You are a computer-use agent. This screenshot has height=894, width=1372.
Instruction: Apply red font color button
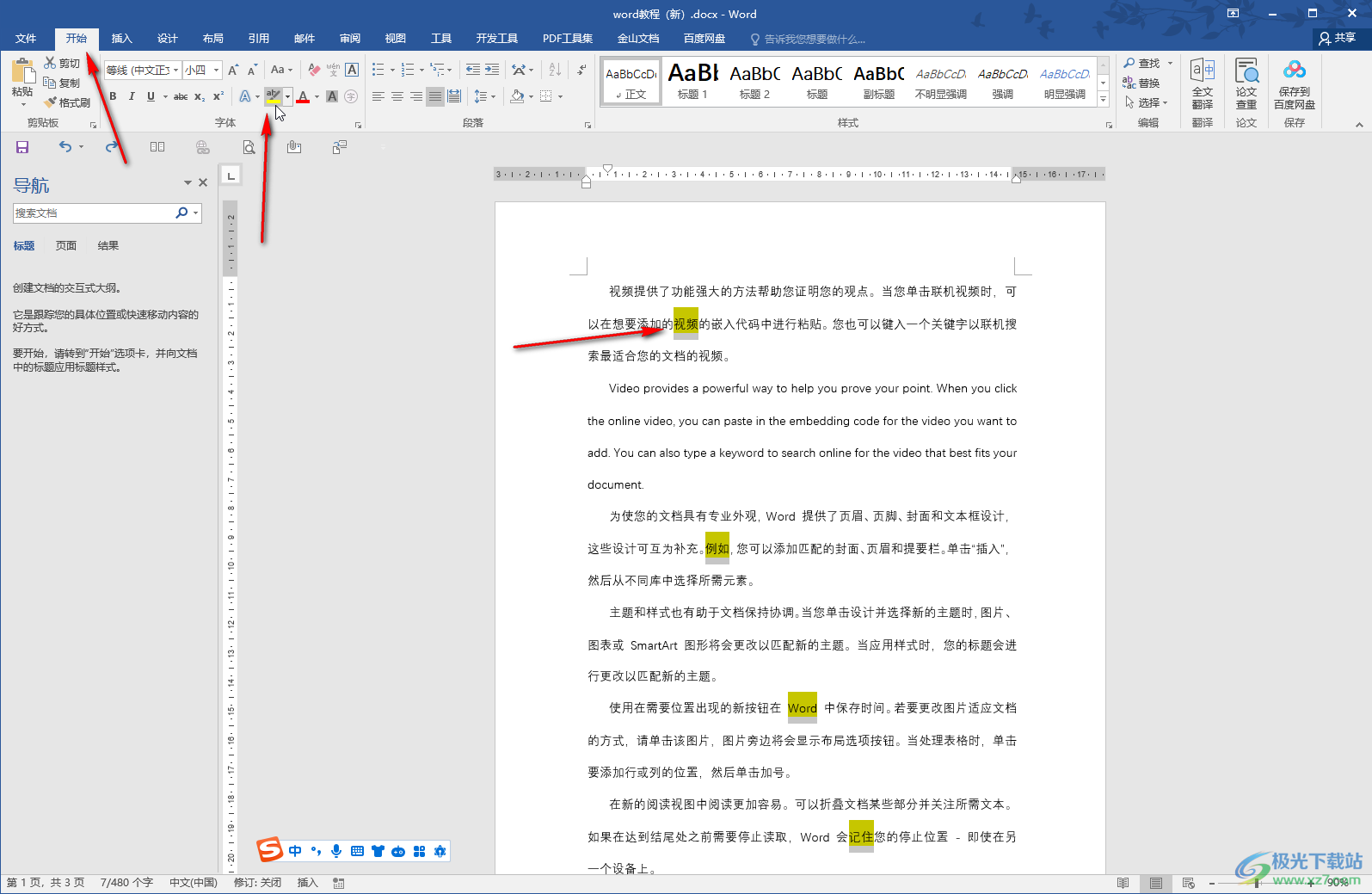[x=303, y=96]
